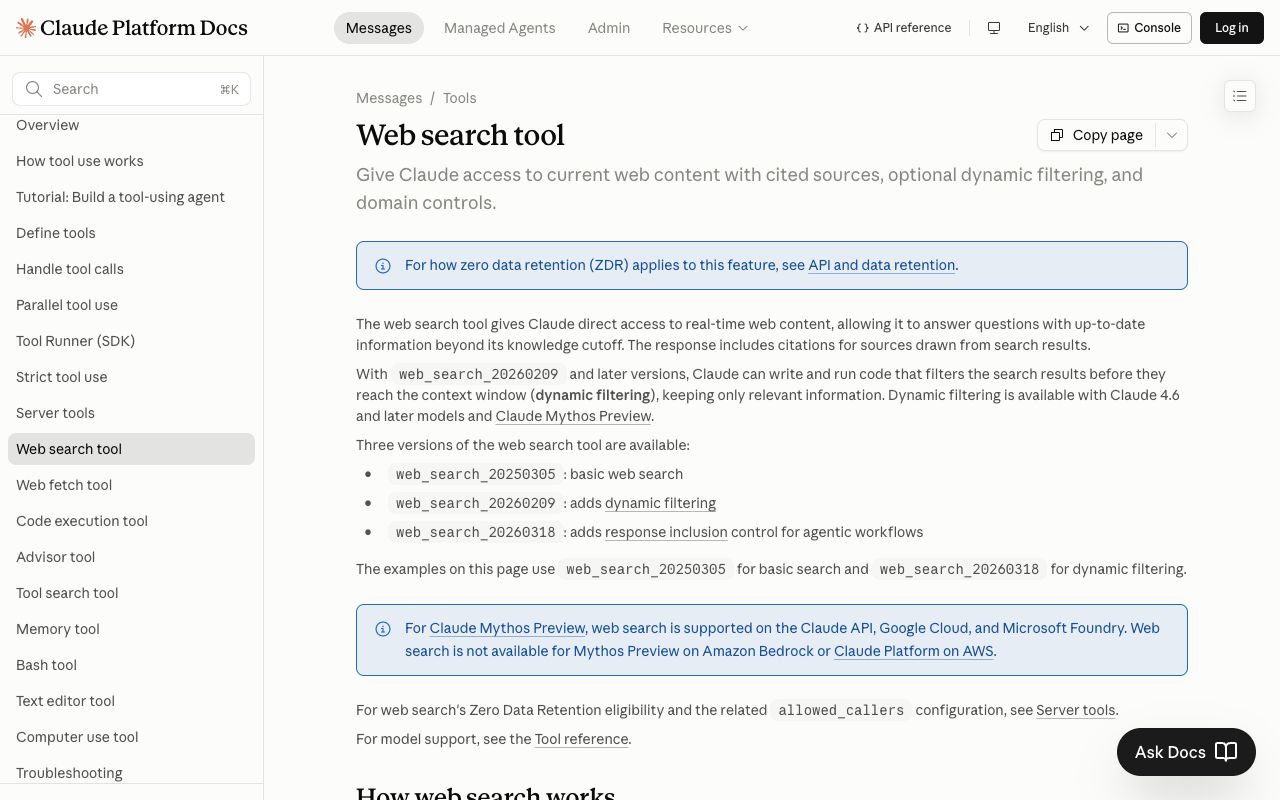
Task: Click the Log in button
Action: click(x=1232, y=28)
